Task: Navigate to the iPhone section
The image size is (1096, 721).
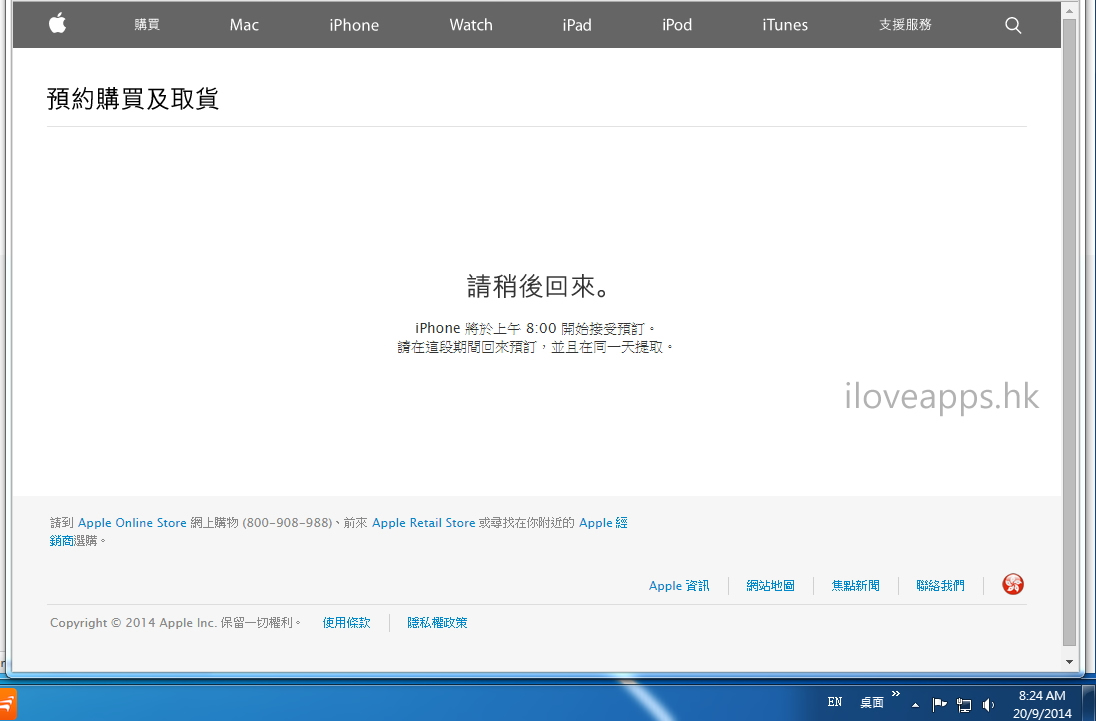Action: click(354, 25)
